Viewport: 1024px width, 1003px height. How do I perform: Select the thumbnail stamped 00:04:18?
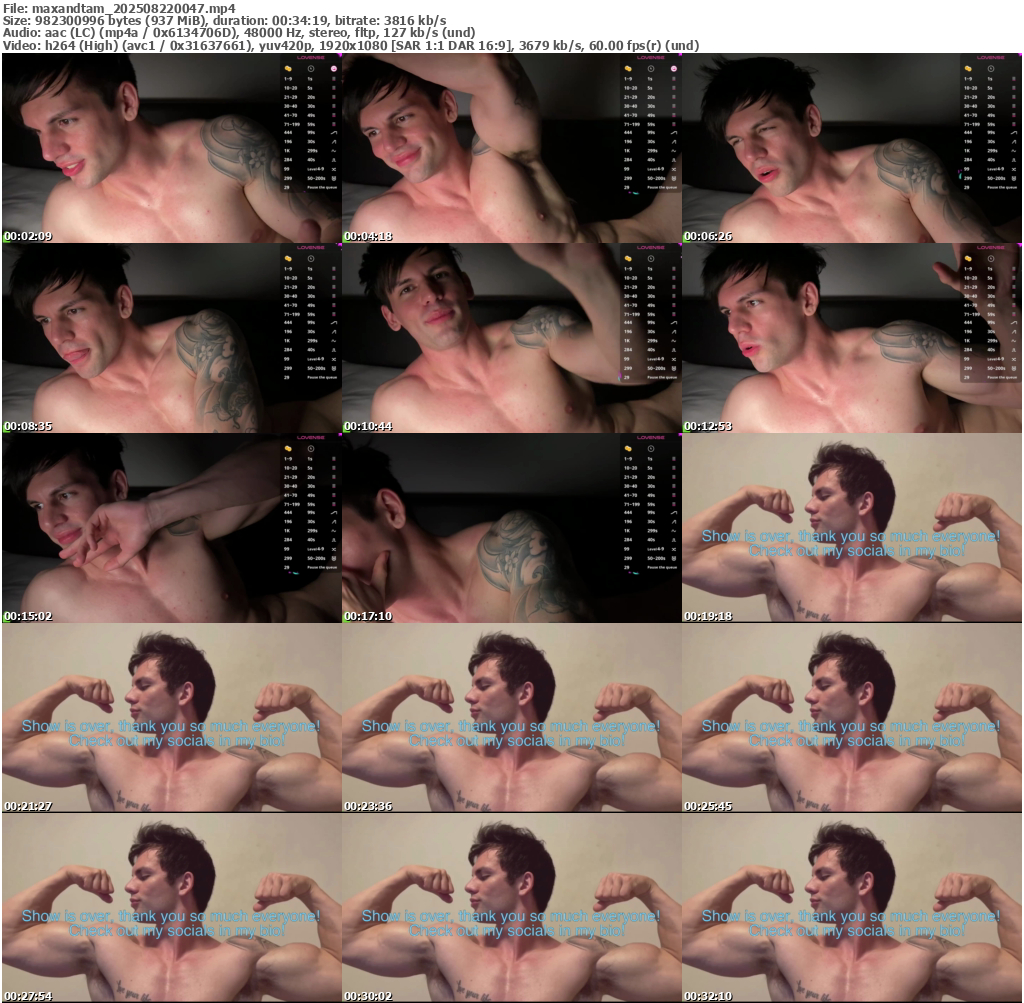[511, 148]
